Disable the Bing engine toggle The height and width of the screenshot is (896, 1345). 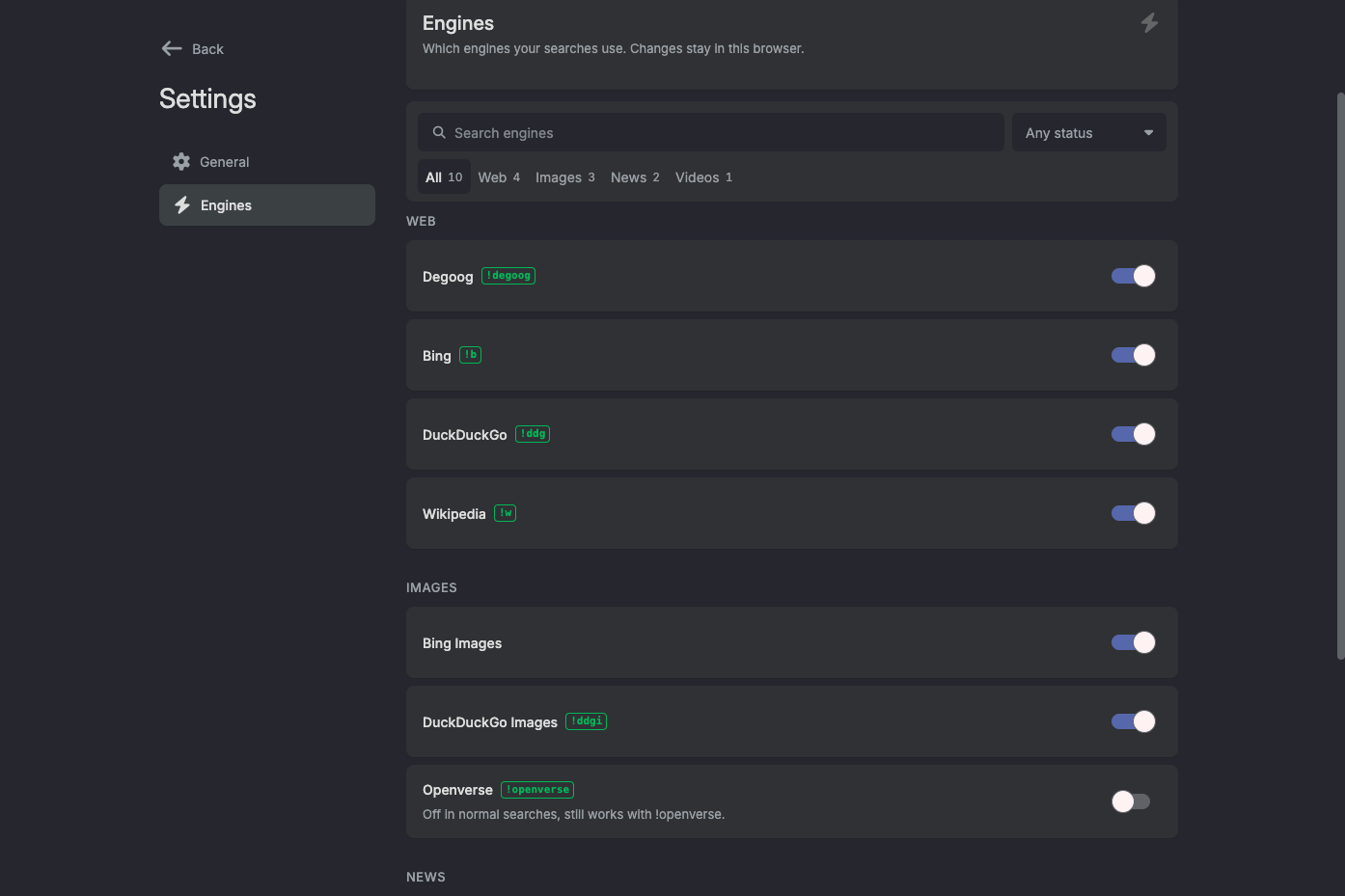pos(1133,355)
